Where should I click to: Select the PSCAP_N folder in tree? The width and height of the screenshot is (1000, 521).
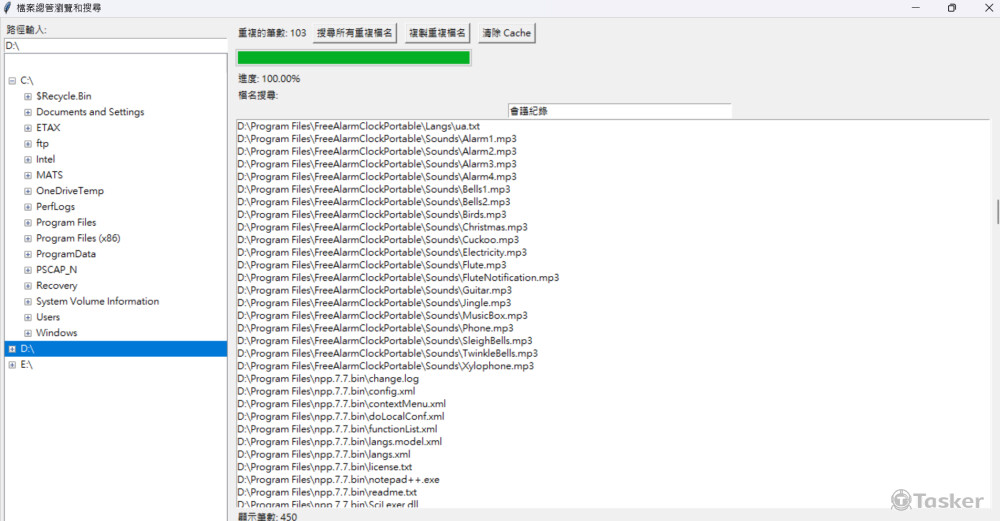(x=56, y=270)
